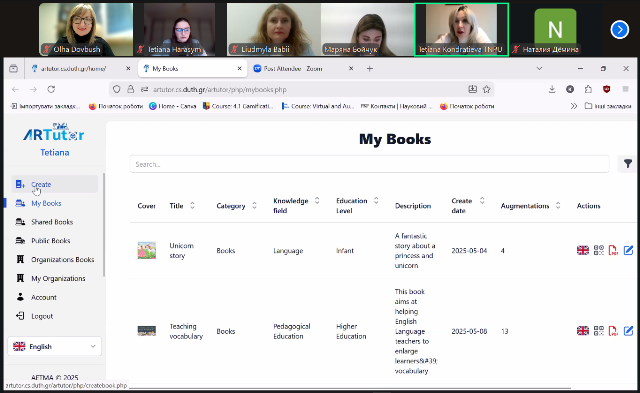Open a new browser tab
Viewport: 640px width, 393px height.
click(370, 69)
